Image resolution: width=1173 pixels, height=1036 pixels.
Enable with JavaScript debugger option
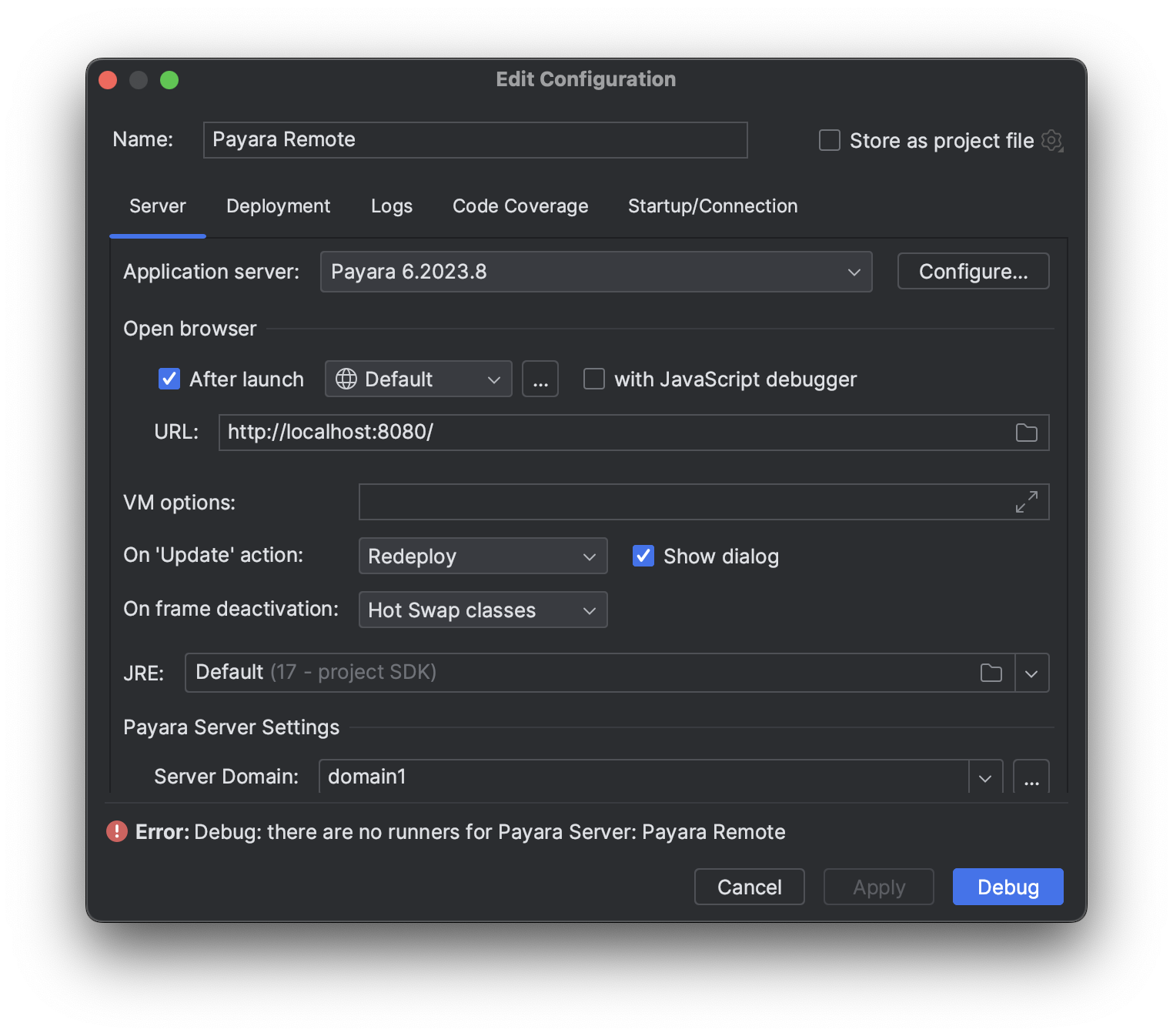coord(594,379)
